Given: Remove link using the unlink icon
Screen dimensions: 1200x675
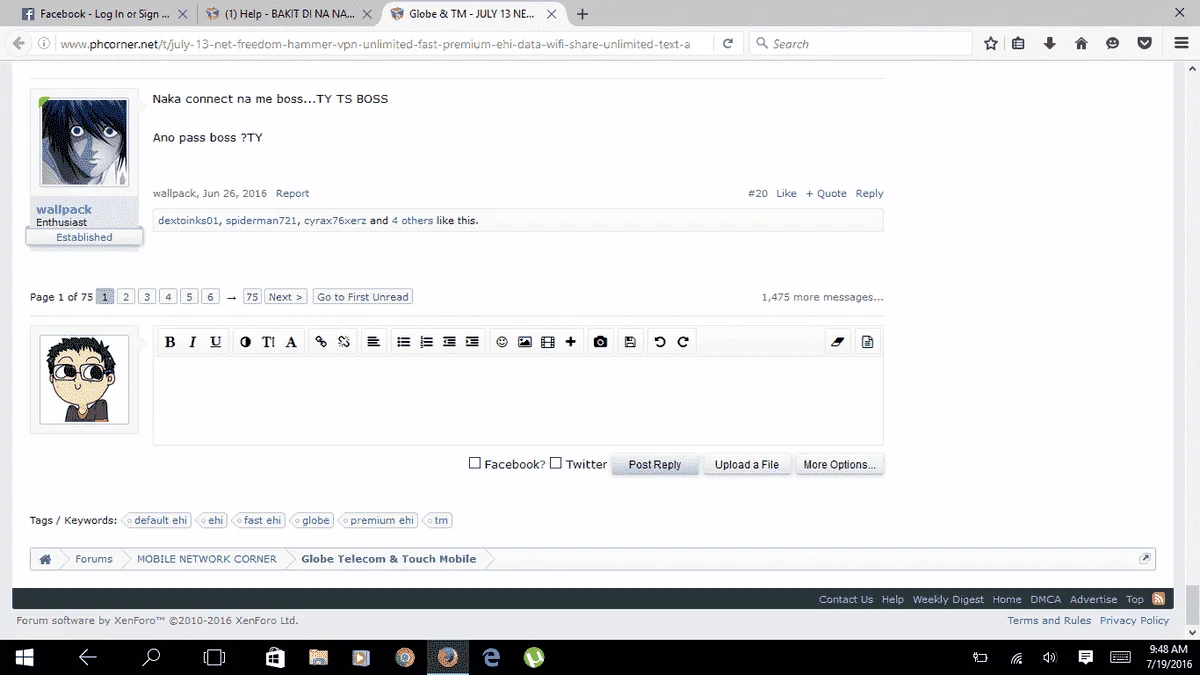Looking at the screenshot, I should point(344,342).
